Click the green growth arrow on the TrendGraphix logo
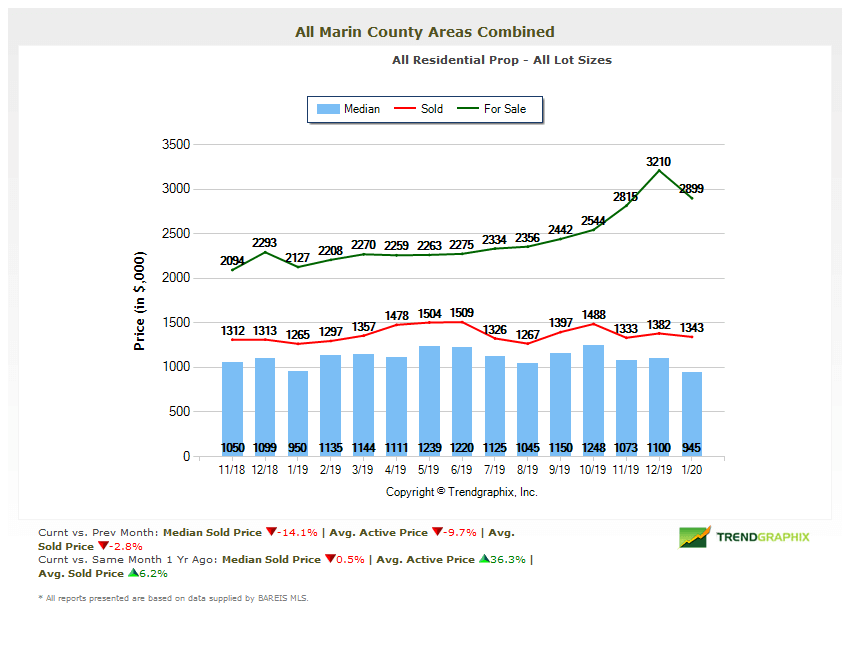 700,534
